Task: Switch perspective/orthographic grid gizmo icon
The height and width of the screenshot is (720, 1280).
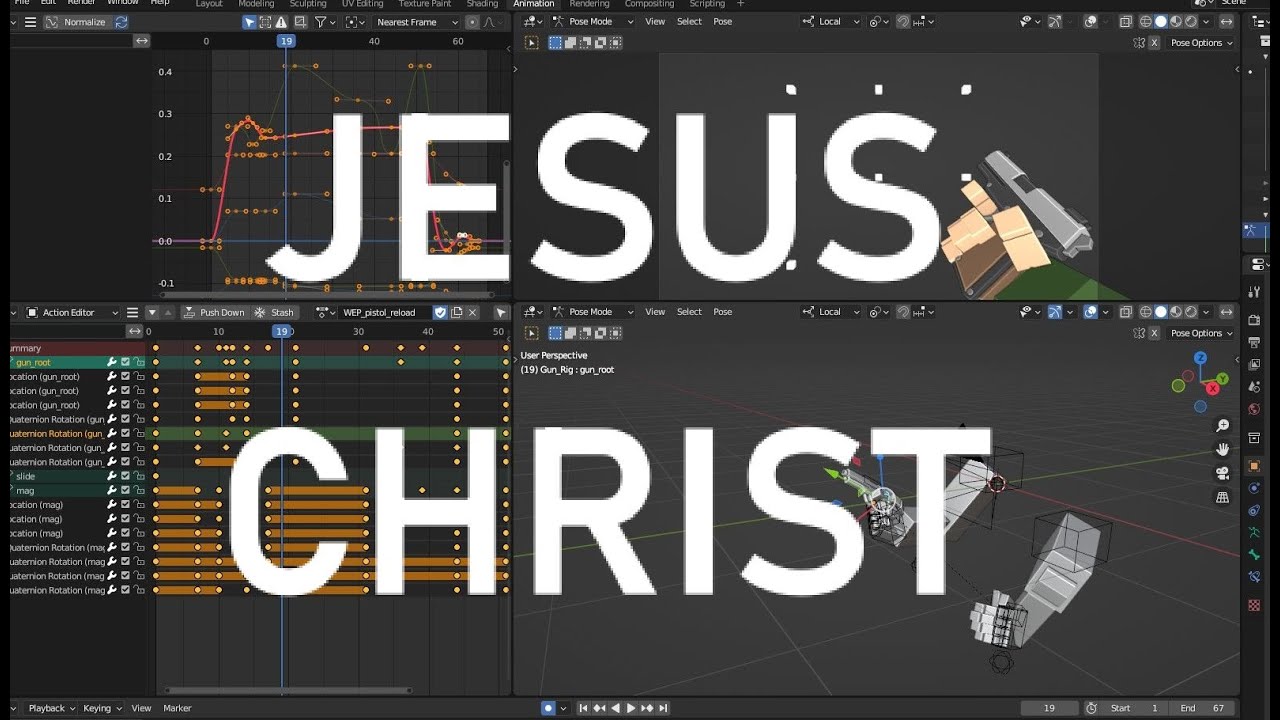Action: point(1222,498)
